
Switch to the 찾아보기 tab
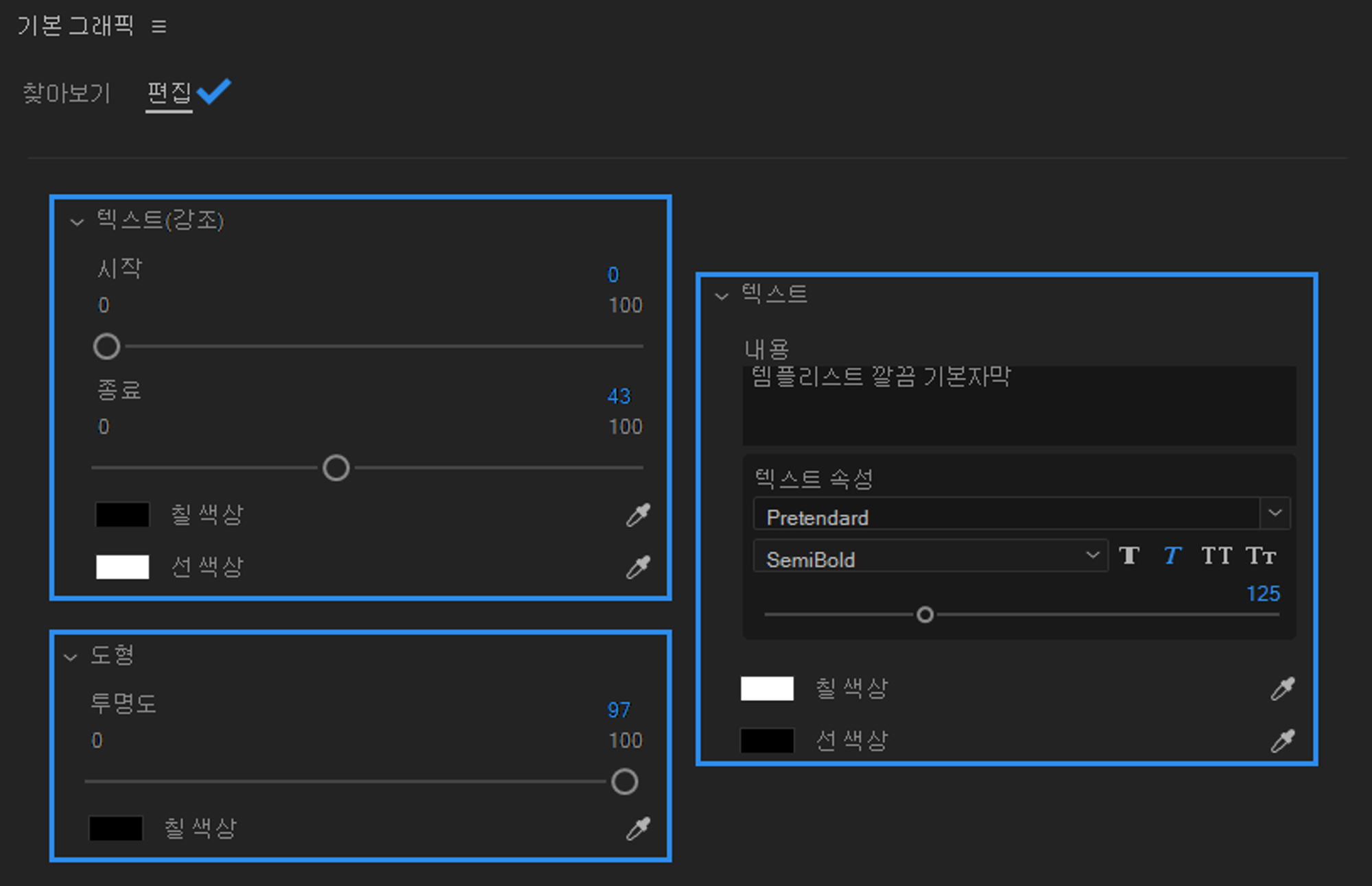(x=67, y=93)
